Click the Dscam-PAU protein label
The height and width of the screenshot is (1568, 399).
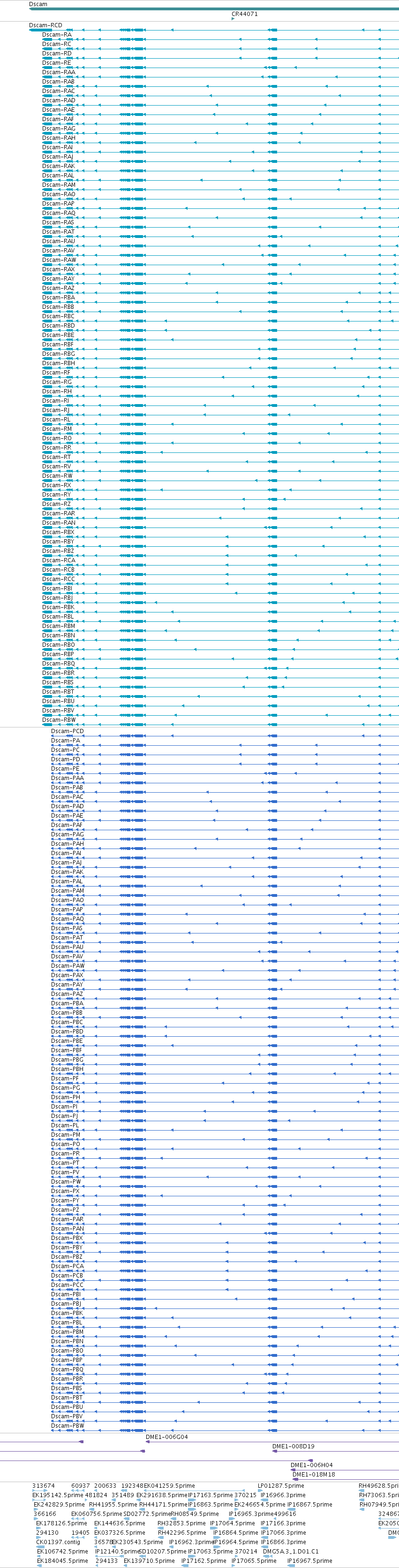[68, 947]
